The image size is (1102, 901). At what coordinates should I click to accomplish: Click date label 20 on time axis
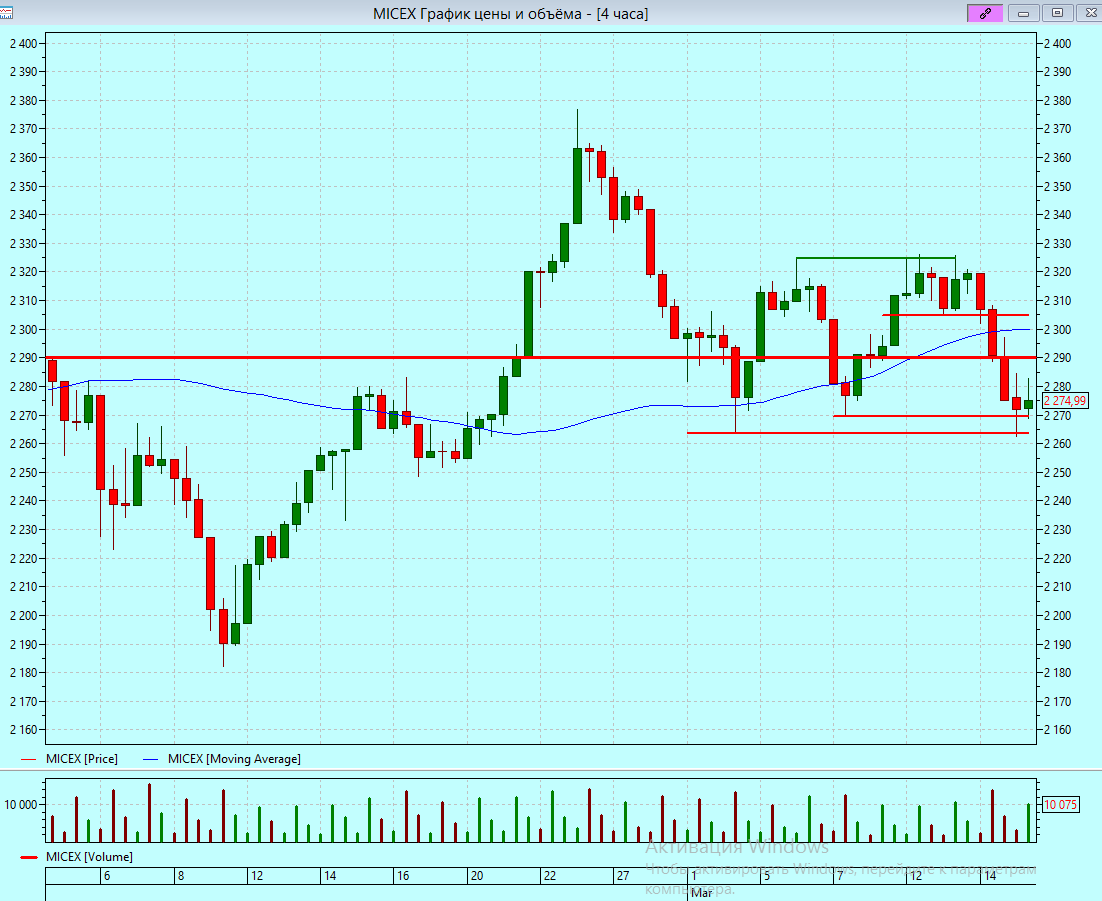[477, 876]
